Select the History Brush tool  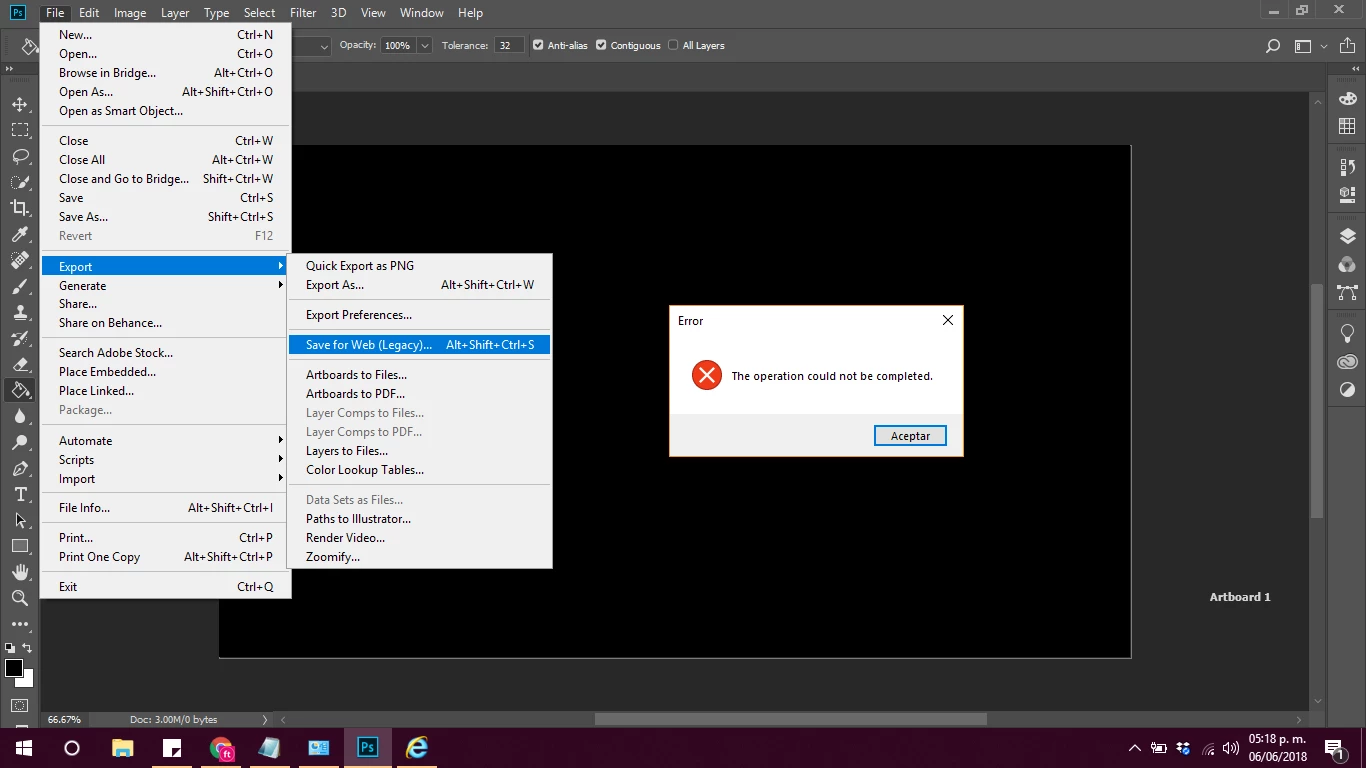coord(19,338)
